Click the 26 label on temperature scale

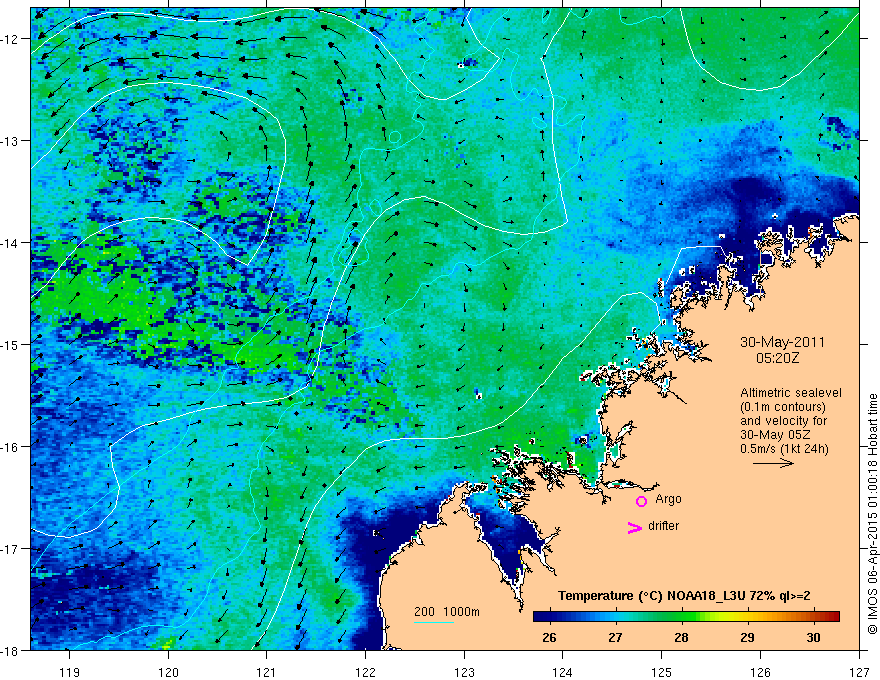pos(549,638)
